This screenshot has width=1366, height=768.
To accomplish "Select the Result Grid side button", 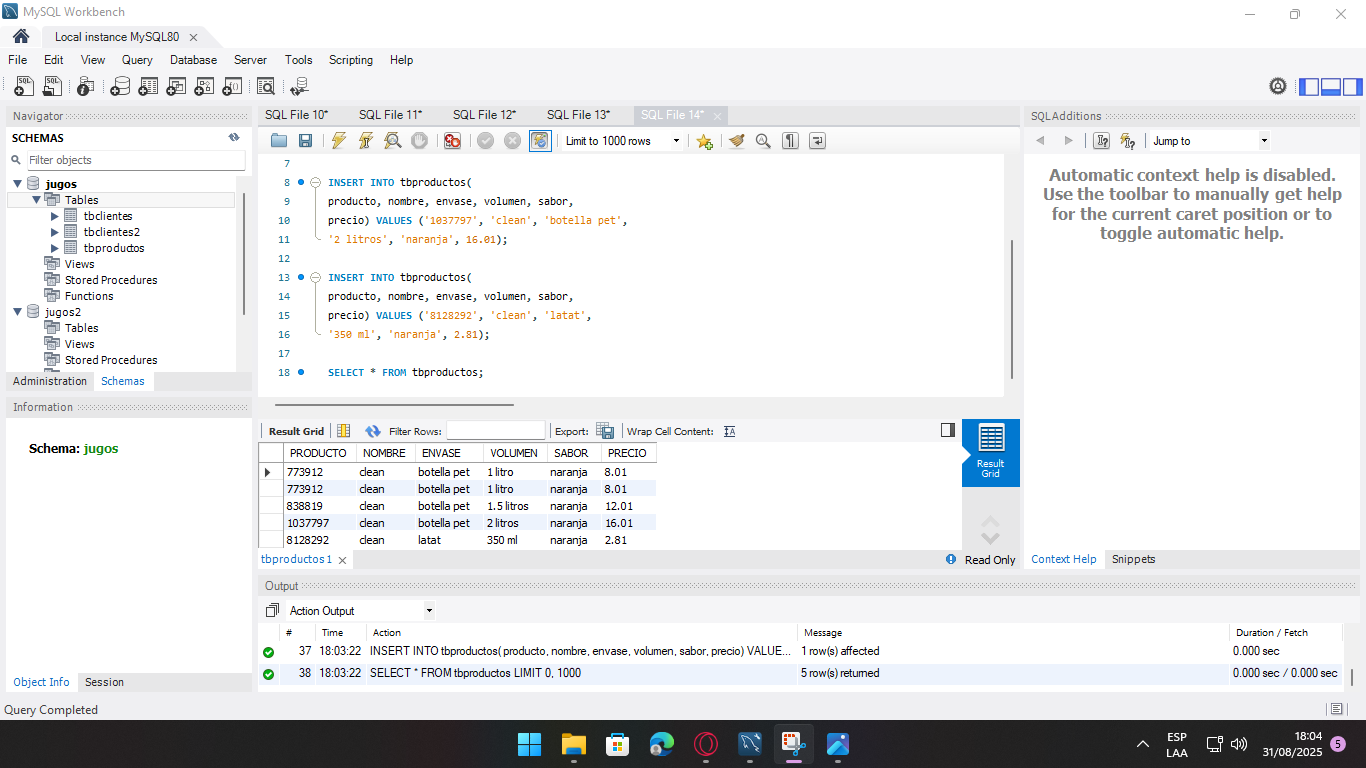I will coord(991,453).
